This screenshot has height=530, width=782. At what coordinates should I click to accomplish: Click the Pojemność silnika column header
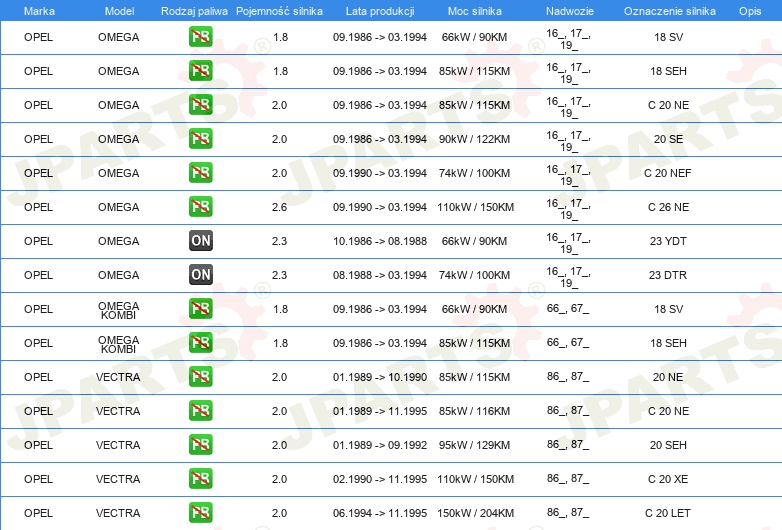click(x=279, y=11)
